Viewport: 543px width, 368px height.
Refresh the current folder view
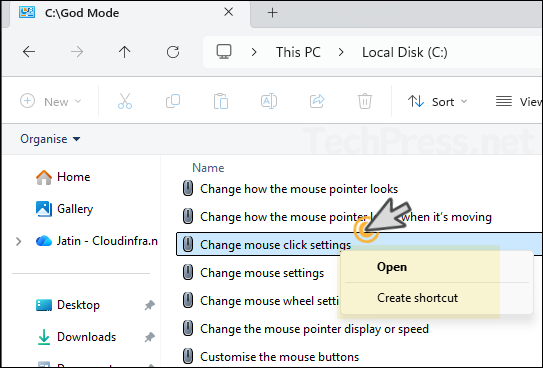(x=173, y=52)
